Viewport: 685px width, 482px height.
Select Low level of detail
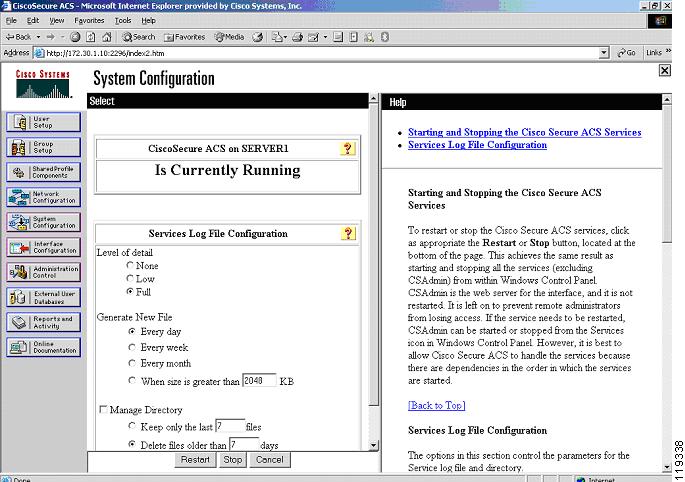coord(130,278)
